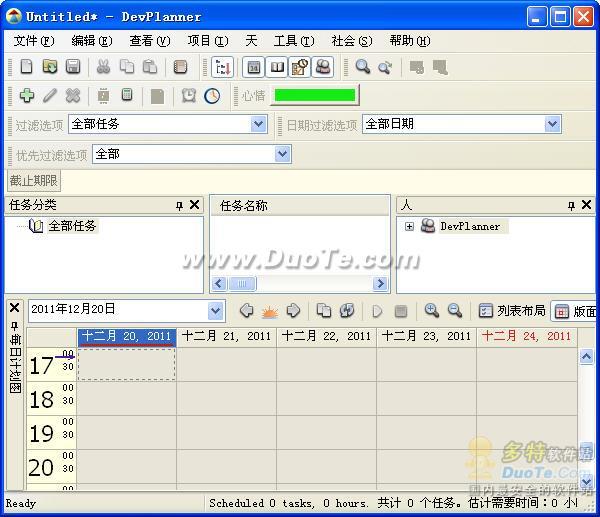Open the 帮助(H) menu
This screenshot has width=600, height=517.
click(410, 41)
